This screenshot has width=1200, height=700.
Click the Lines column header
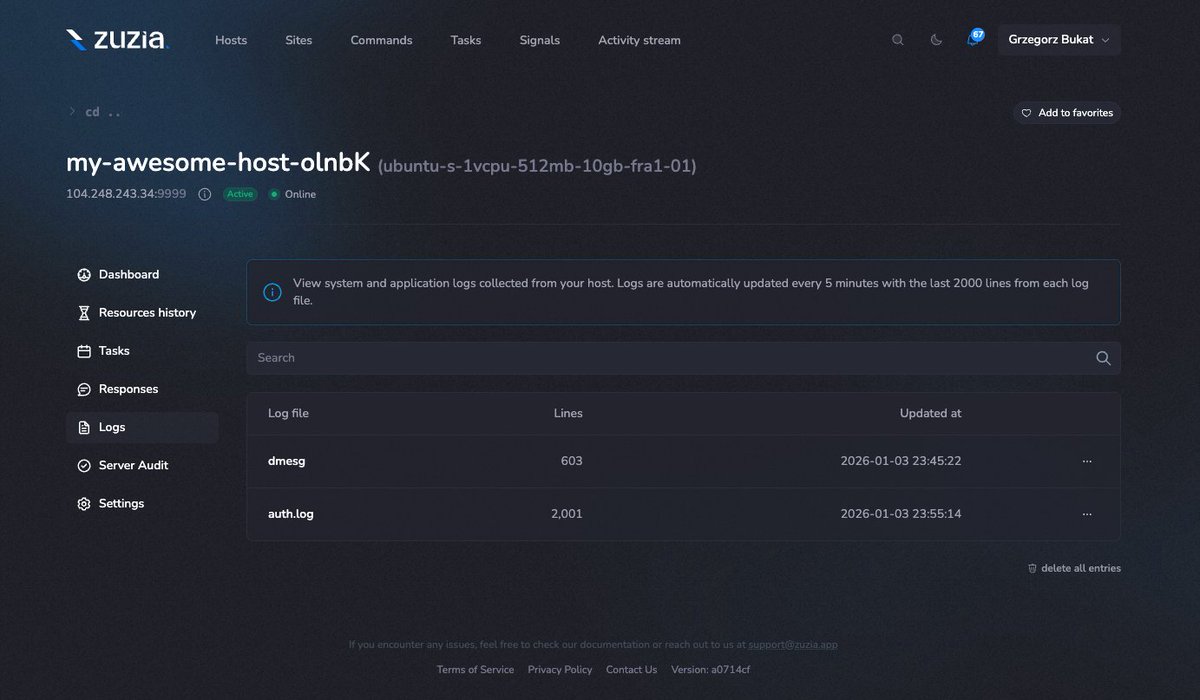pos(568,413)
